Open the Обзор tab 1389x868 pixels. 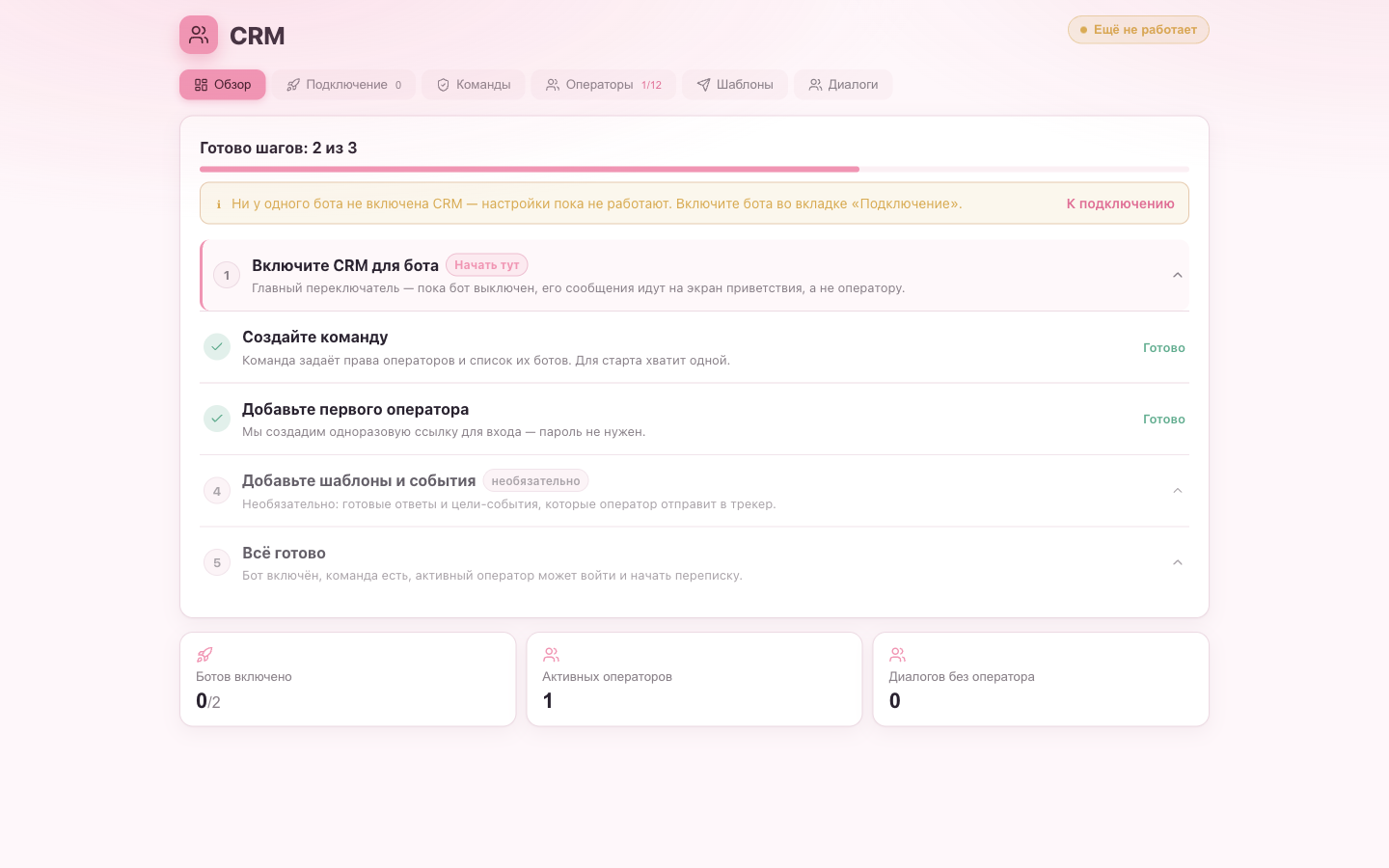(223, 85)
